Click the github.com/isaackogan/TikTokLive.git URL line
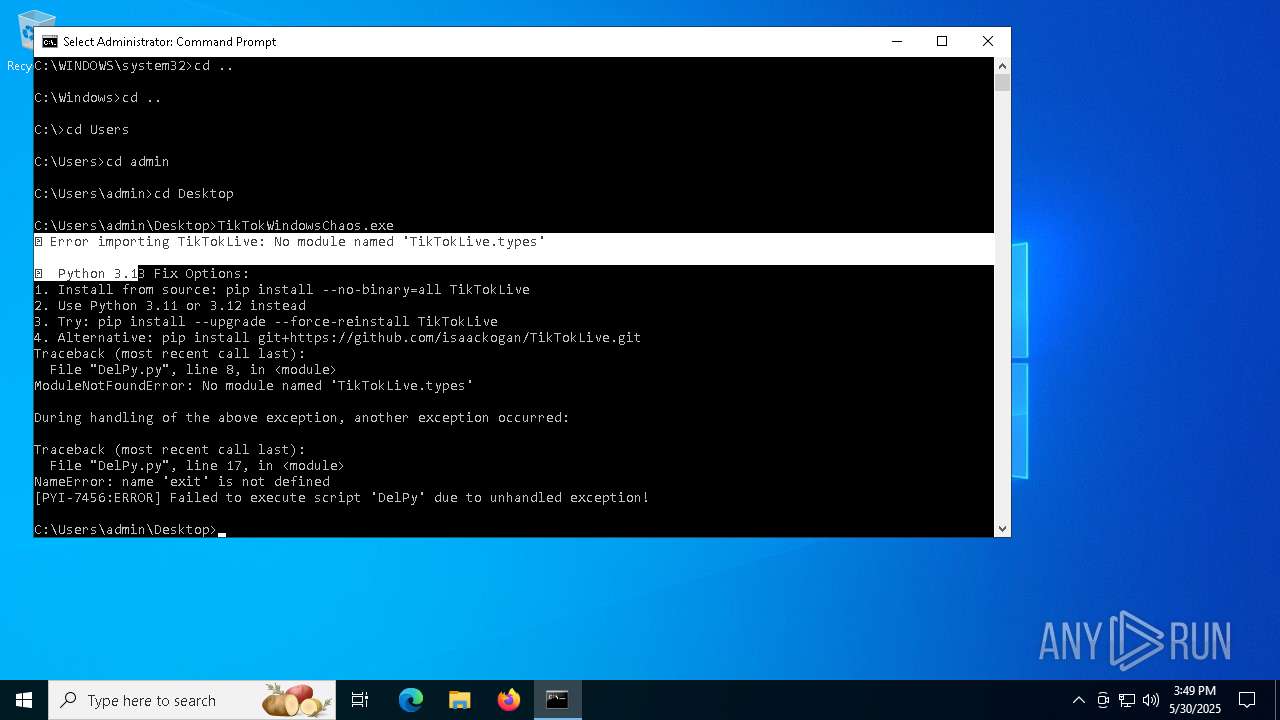 (x=338, y=337)
